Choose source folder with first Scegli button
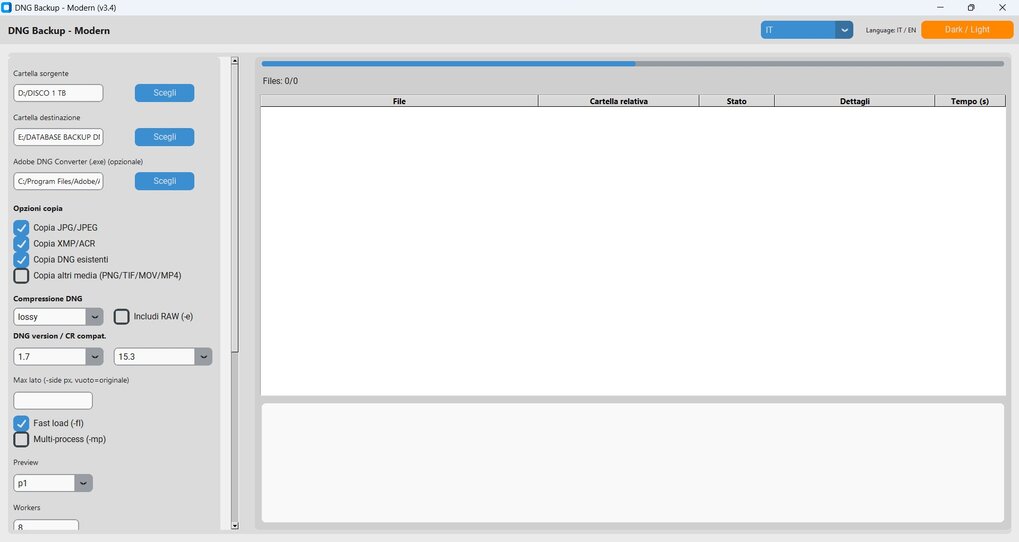 [x=164, y=93]
